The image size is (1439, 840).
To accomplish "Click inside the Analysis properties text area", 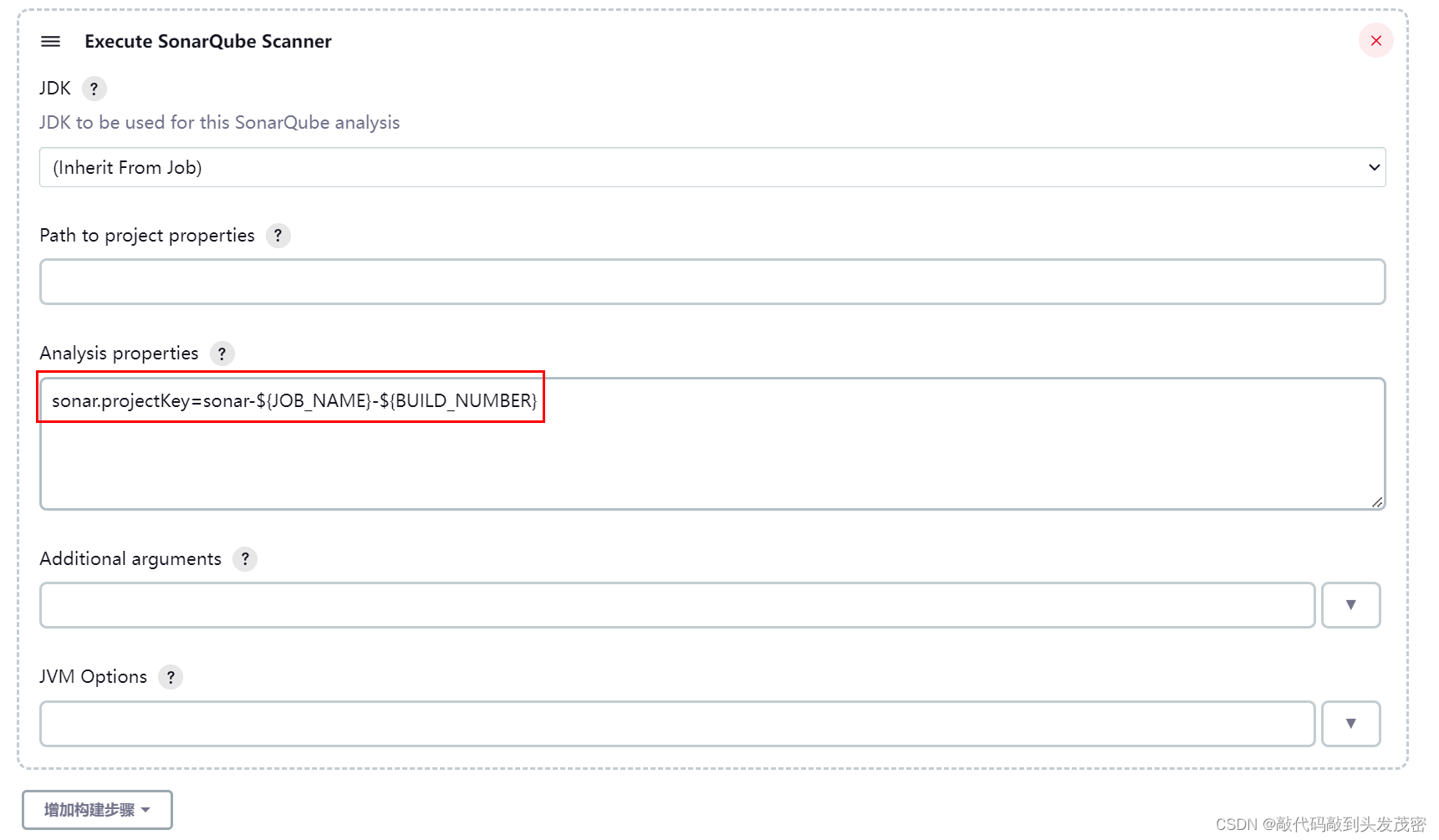I will tap(712, 460).
